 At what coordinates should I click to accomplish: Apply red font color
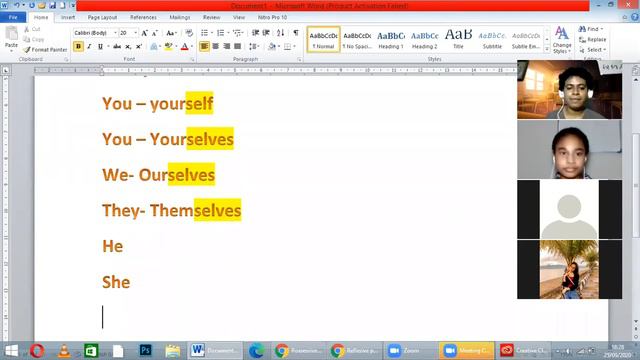coord(184,46)
